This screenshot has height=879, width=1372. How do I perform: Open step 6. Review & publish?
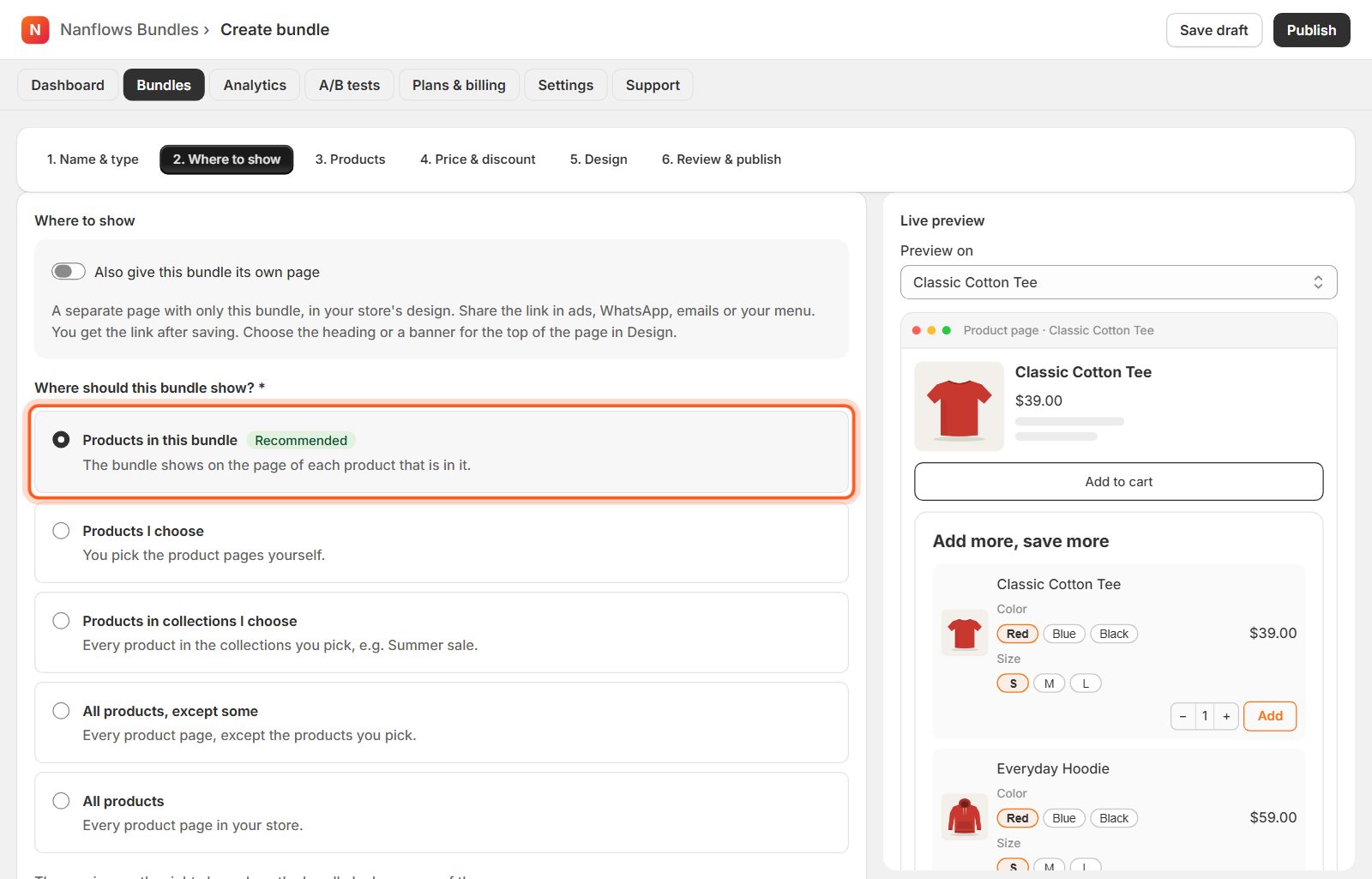(x=721, y=160)
